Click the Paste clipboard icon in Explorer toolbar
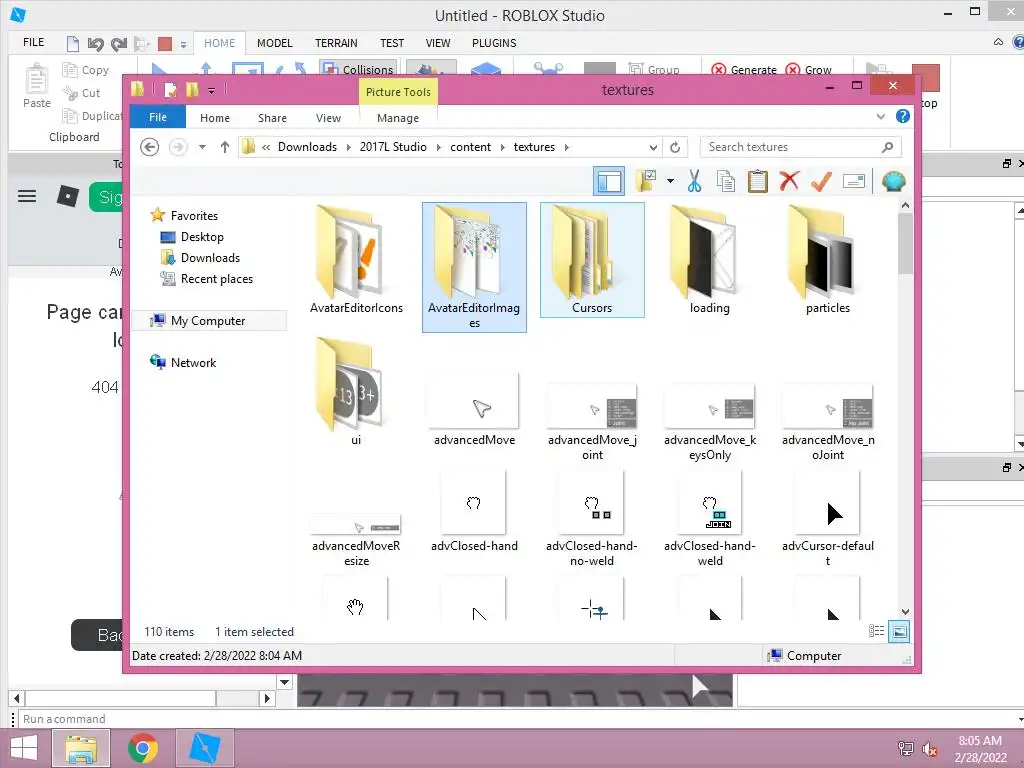The image size is (1024, 768). click(x=758, y=182)
